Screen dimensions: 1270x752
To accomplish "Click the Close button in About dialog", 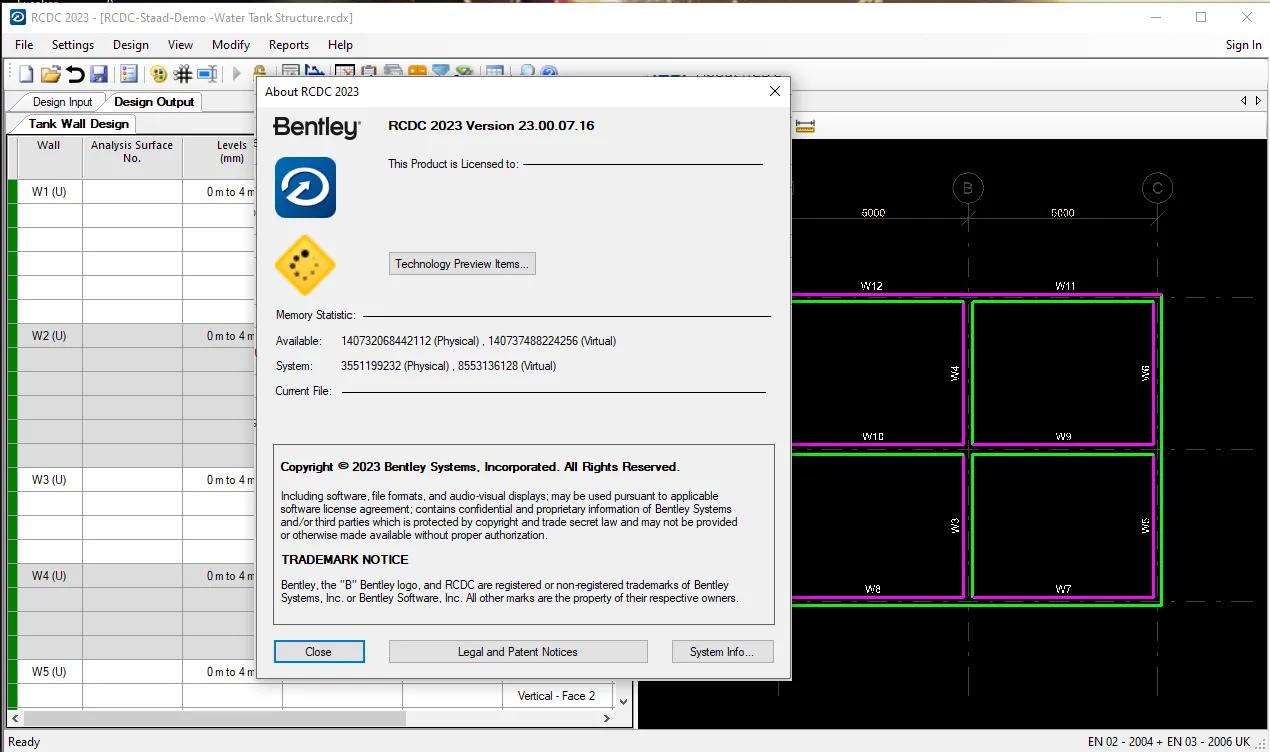I will 319,652.
